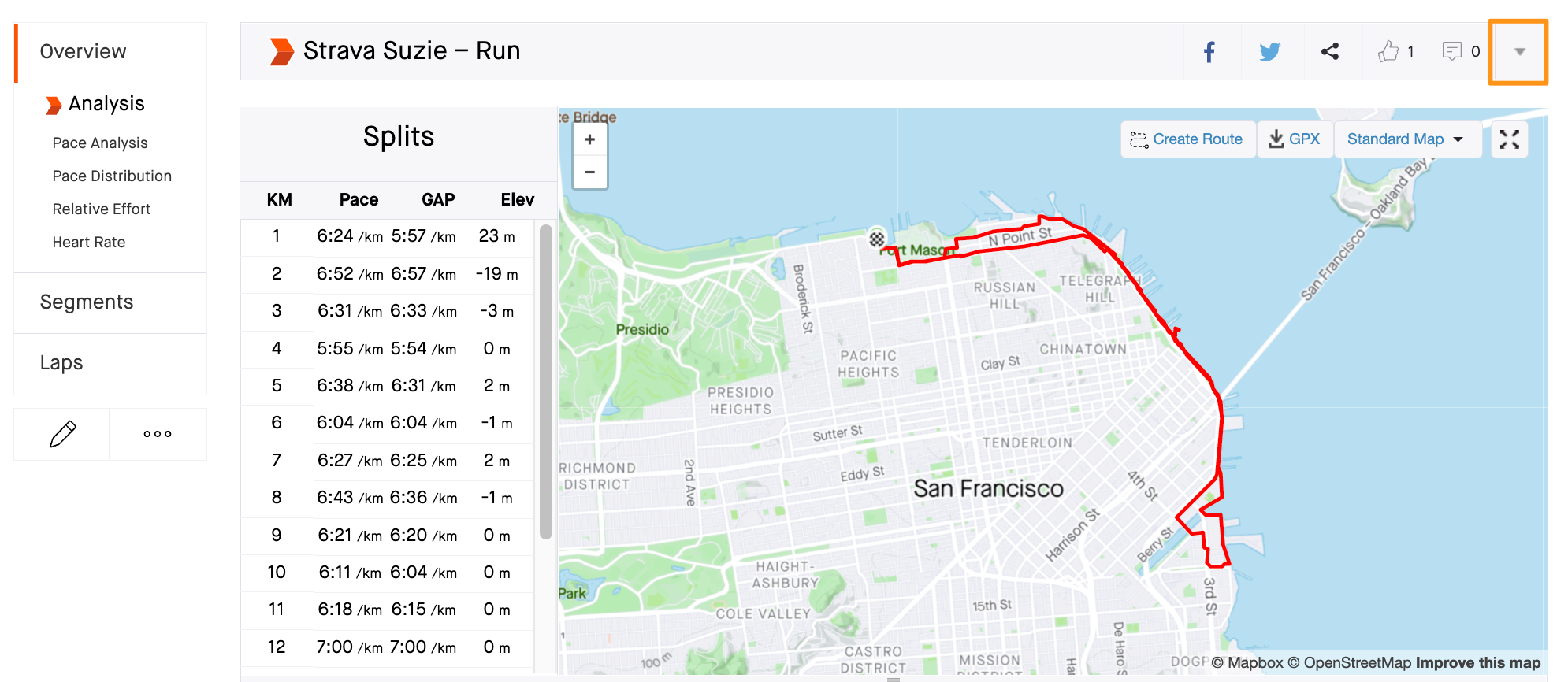Open the Standard Map style dropdown
The image size is (1568, 682).
(1405, 139)
